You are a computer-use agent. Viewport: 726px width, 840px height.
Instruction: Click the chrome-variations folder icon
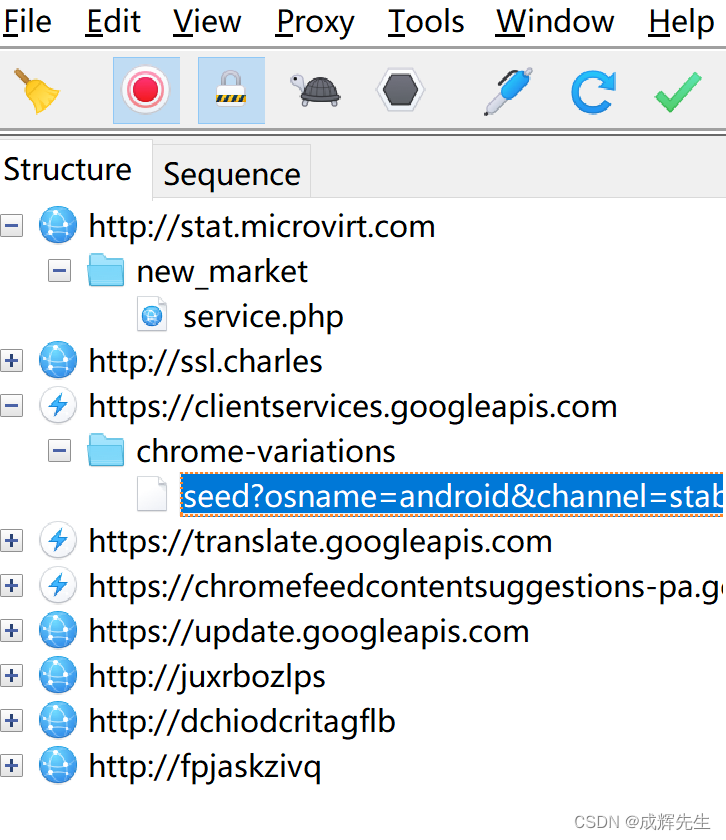106,450
